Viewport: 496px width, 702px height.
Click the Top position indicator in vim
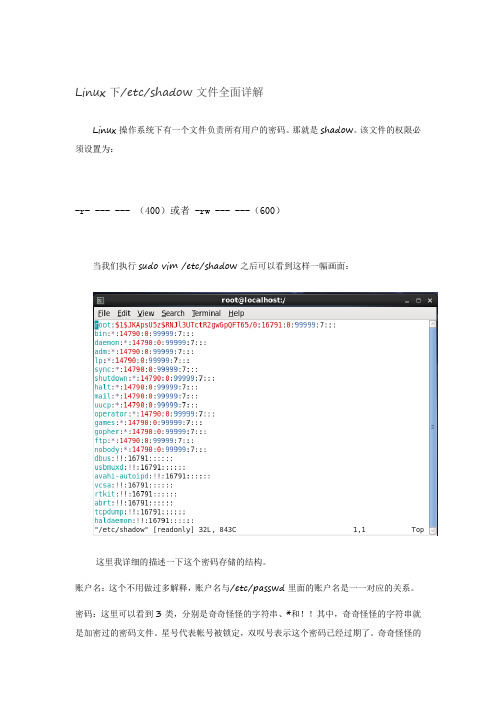[417, 530]
